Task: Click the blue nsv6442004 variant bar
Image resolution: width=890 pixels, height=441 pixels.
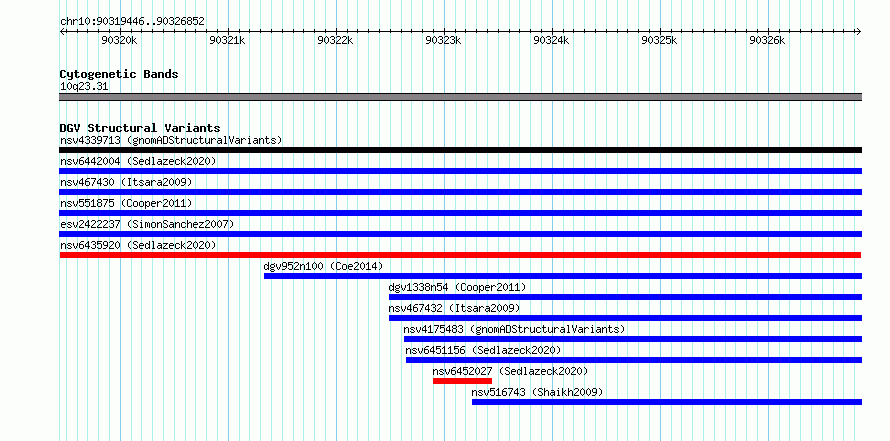Action: tap(460, 171)
